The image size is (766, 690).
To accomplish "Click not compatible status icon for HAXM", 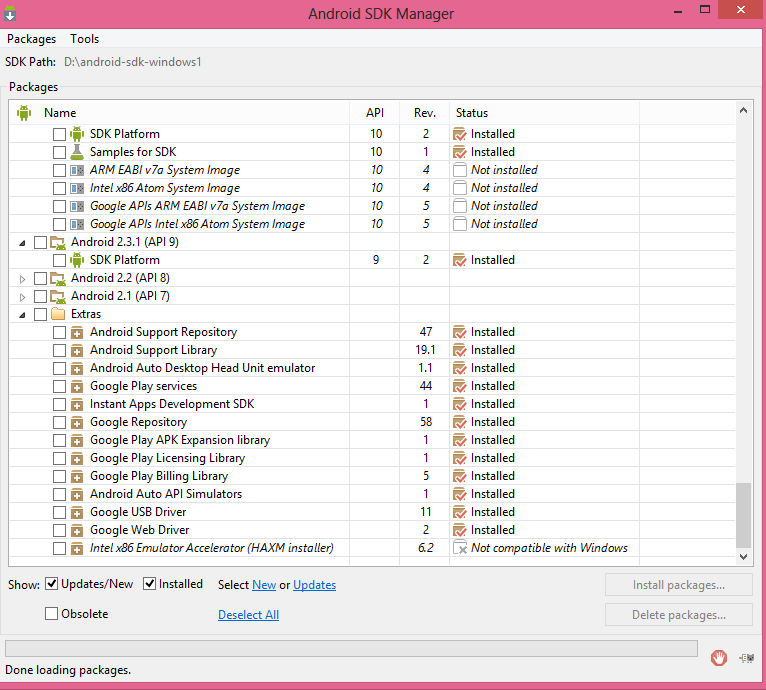I will click(460, 548).
